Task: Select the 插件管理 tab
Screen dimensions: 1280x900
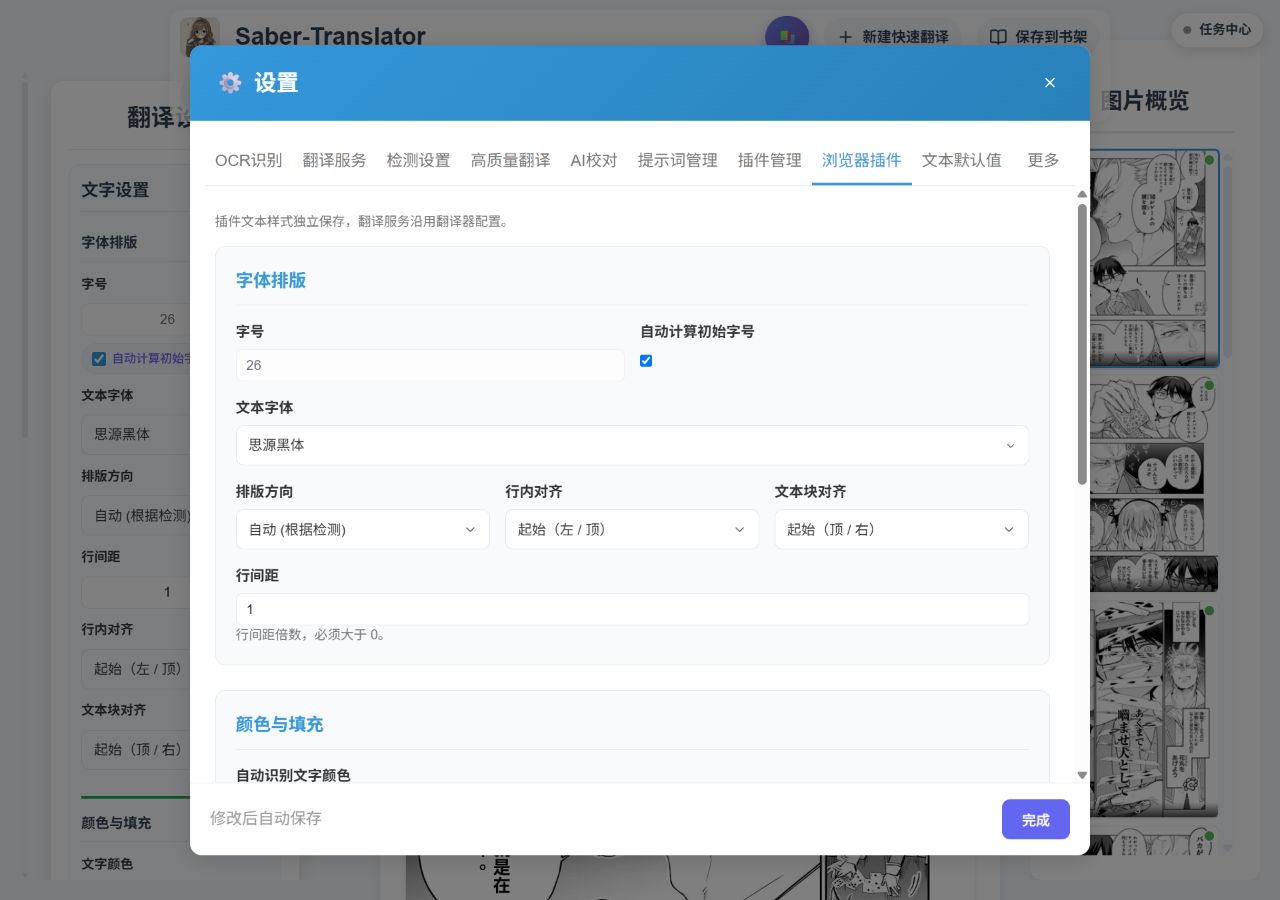Action: [x=770, y=160]
